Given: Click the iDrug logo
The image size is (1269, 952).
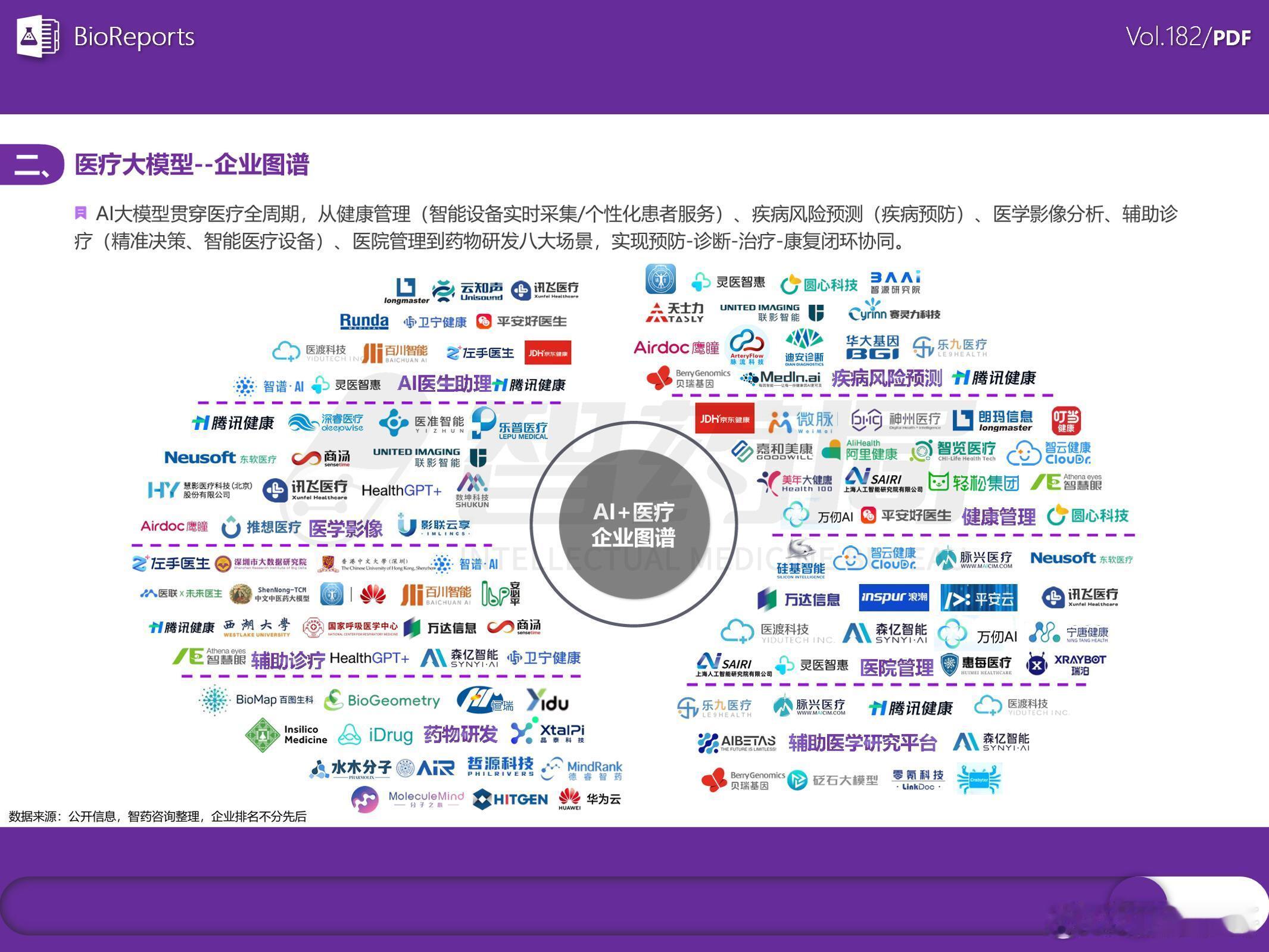Looking at the screenshot, I should 375,735.
